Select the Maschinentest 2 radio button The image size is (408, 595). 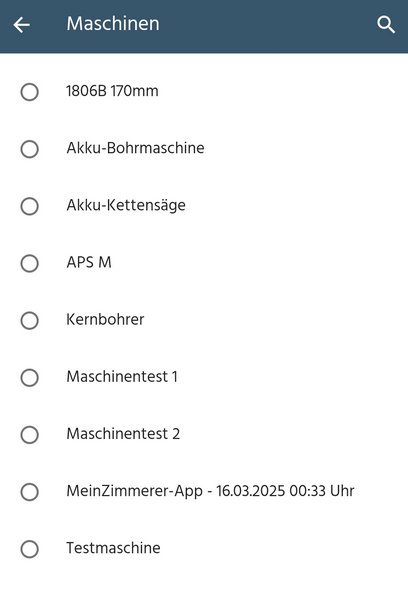click(x=29, y=434)
